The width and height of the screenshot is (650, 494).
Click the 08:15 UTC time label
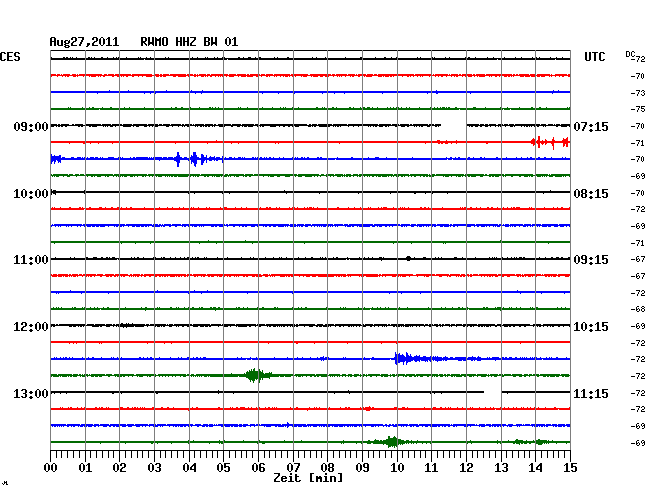[591, 194]
